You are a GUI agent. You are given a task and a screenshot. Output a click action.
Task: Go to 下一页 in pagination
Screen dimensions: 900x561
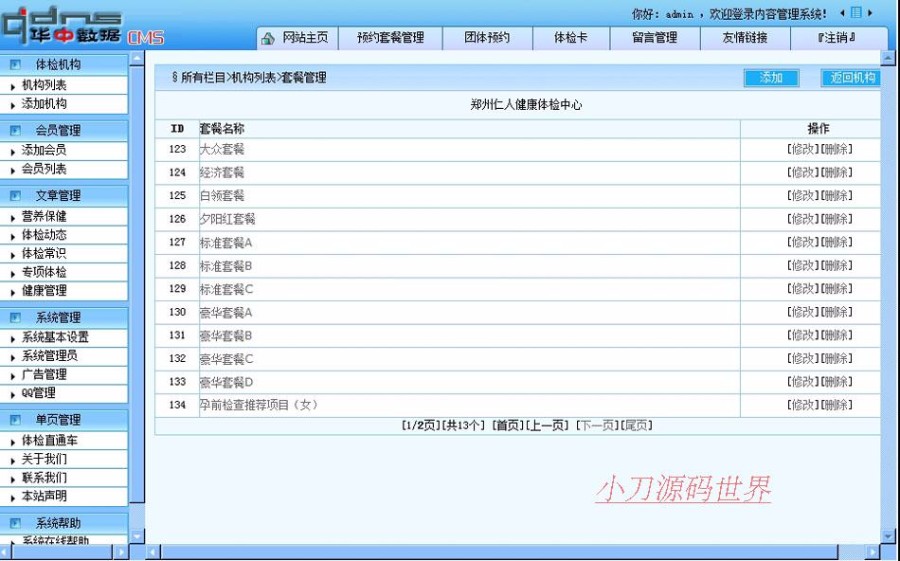click(598, 425)
